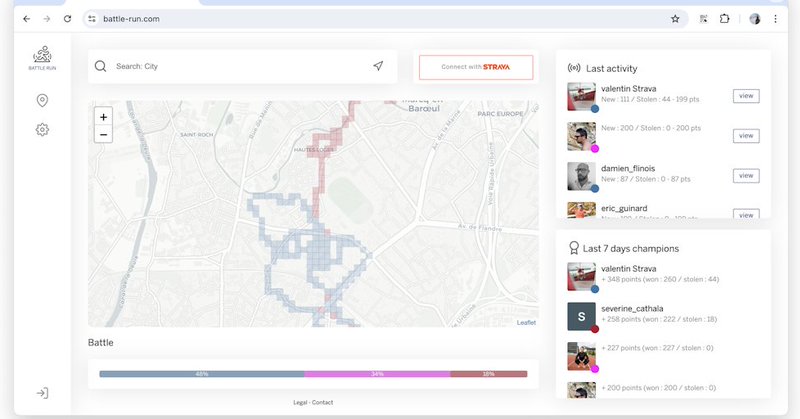Click the Connect with Strava button

[x=476, y=67]
